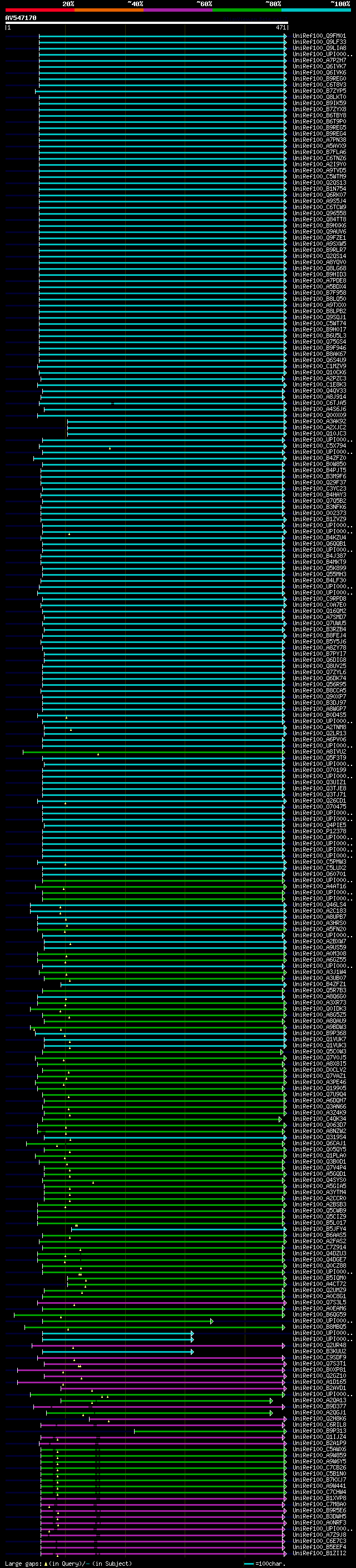The image size is (356, 1568).
Task: Select the UniRef100_B7ZYX8 label
Action: coord(319,109)
